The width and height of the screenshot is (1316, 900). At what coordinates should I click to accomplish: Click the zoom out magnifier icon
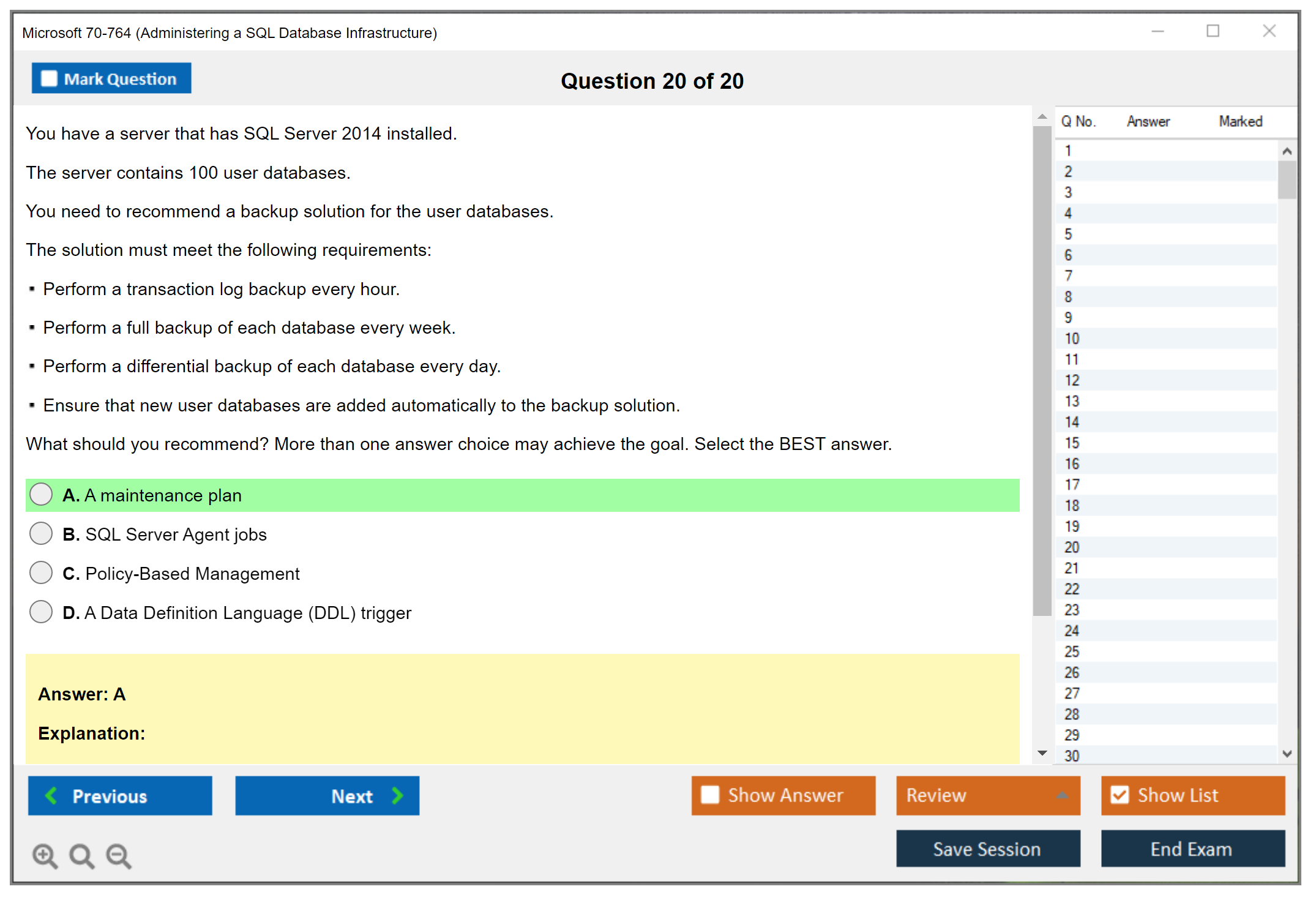coord(118,855)
